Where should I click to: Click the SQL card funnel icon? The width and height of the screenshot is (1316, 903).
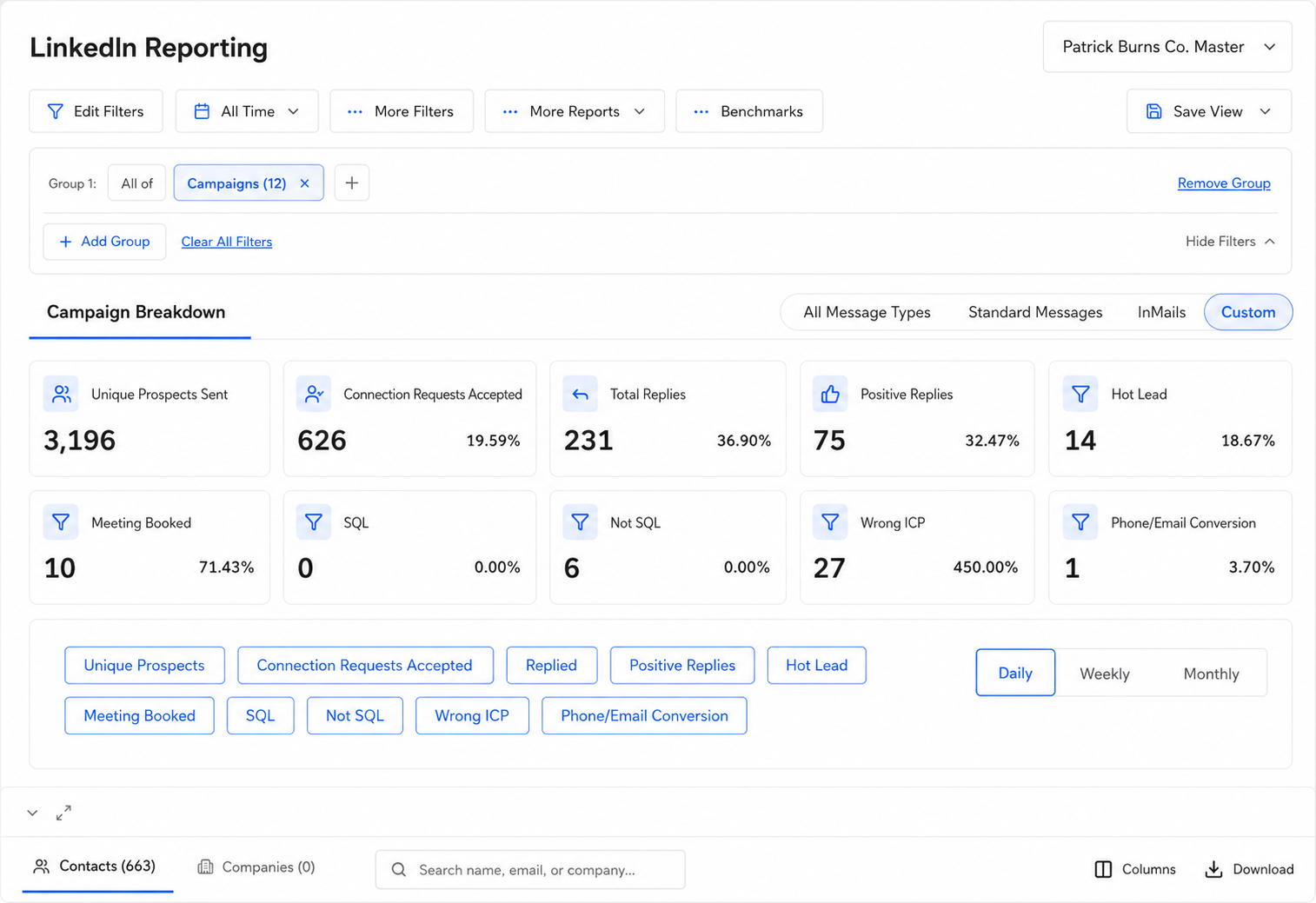coord(314,522)
